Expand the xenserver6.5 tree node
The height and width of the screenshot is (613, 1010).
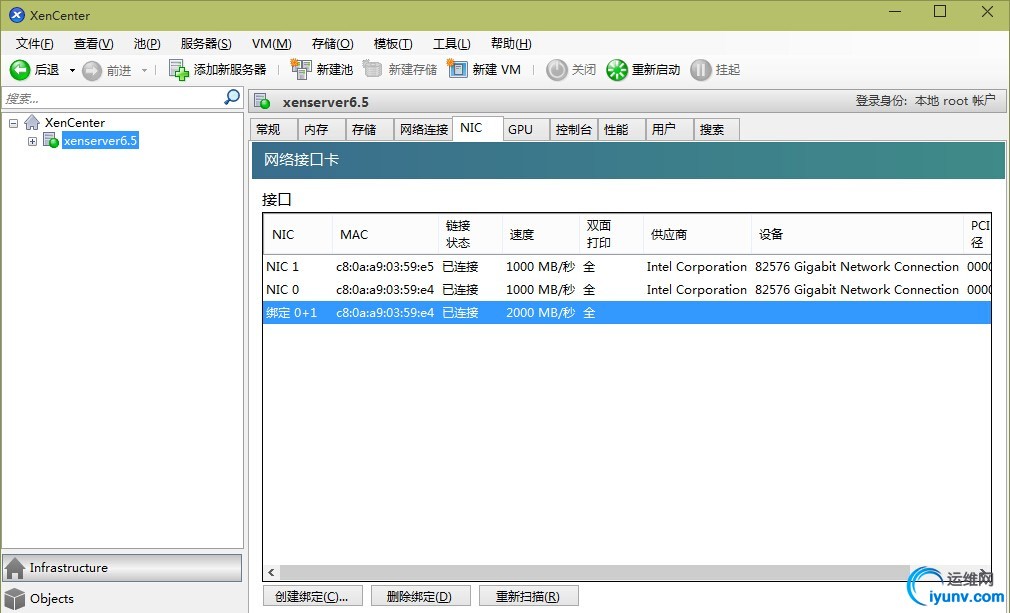(x=32, y=141)
